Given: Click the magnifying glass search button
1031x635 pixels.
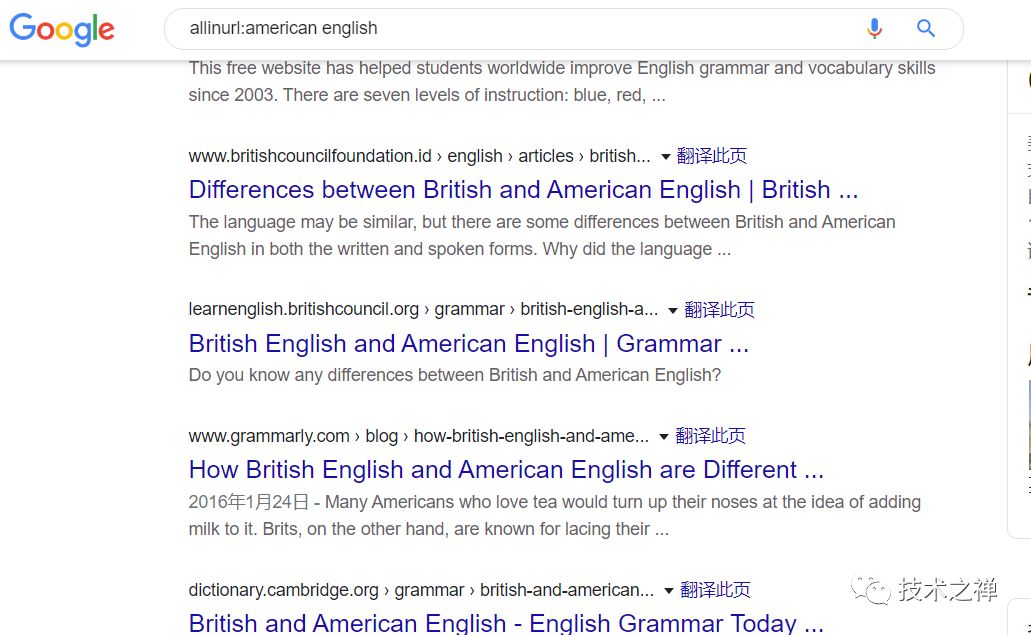Looking at the screenshot, I should pos(926,29).
